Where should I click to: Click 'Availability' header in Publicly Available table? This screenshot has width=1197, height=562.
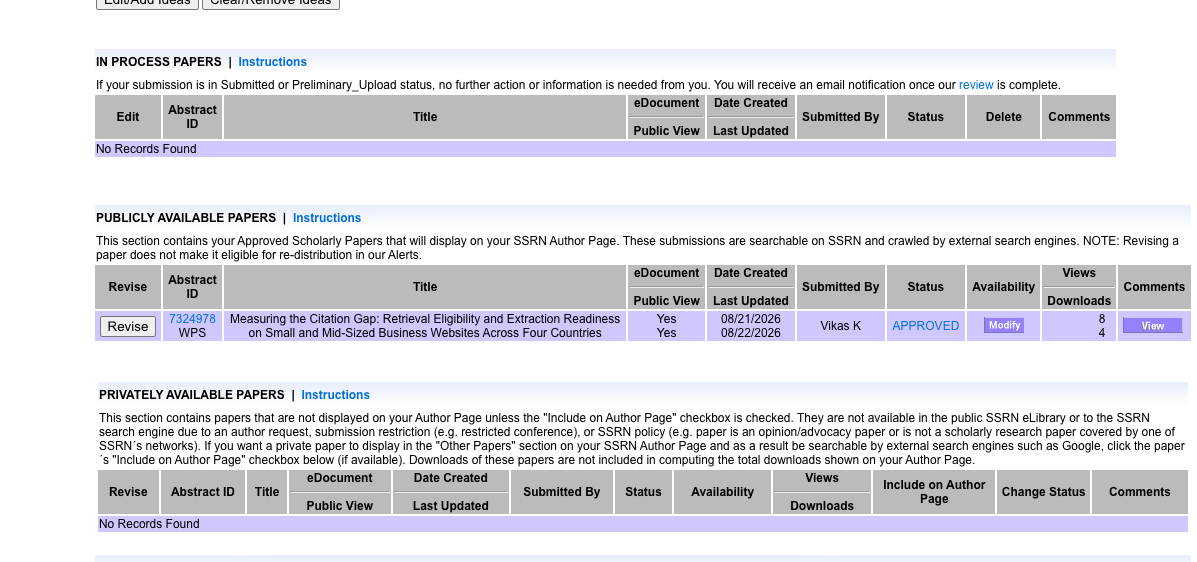(x=1003, y=287)
